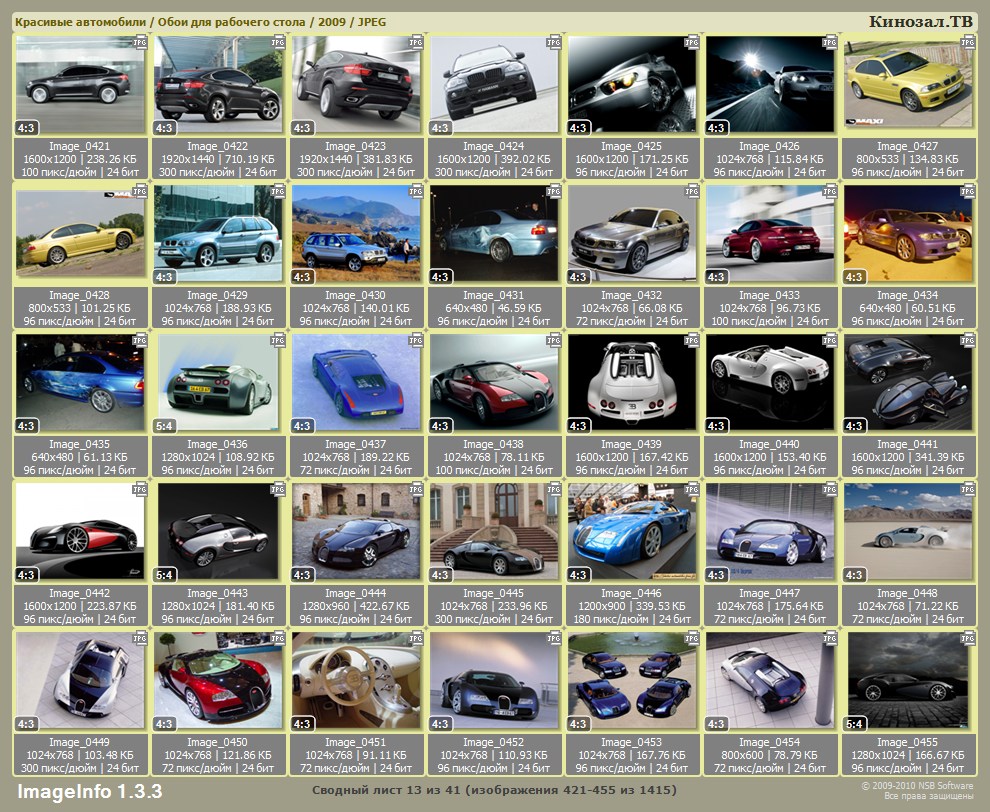Screen dimensions: 990x812
Task: Click the 5:4 ratio badge on Image_0443
Action: 164,575
